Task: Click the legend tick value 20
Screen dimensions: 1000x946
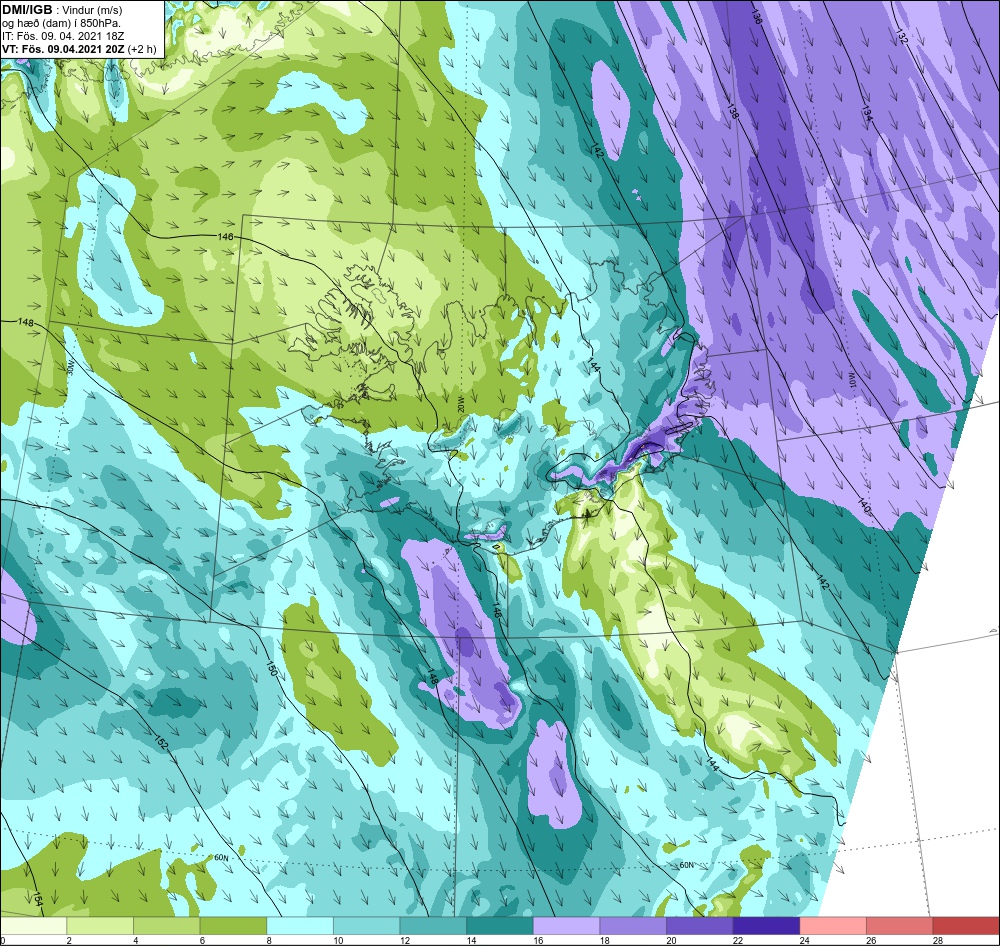Action: 672,940
